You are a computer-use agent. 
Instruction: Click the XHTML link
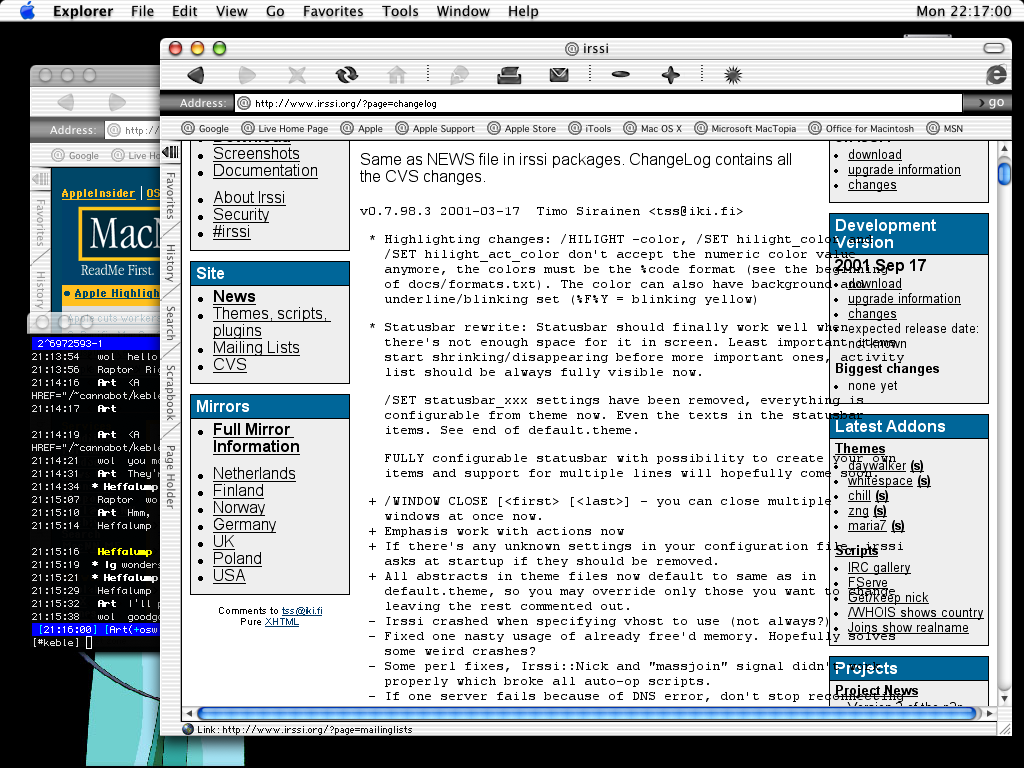click(281, 622)
